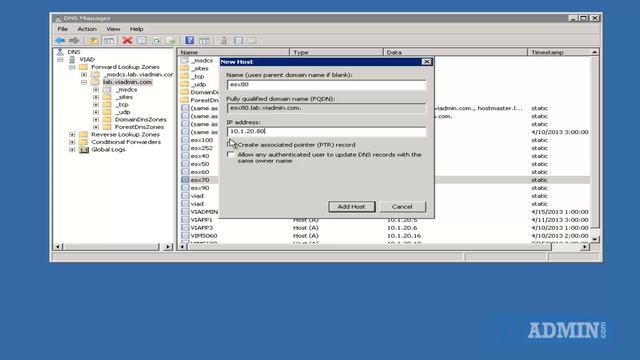Click the record list's right horizontal scroll arrow

pos(585,247)
